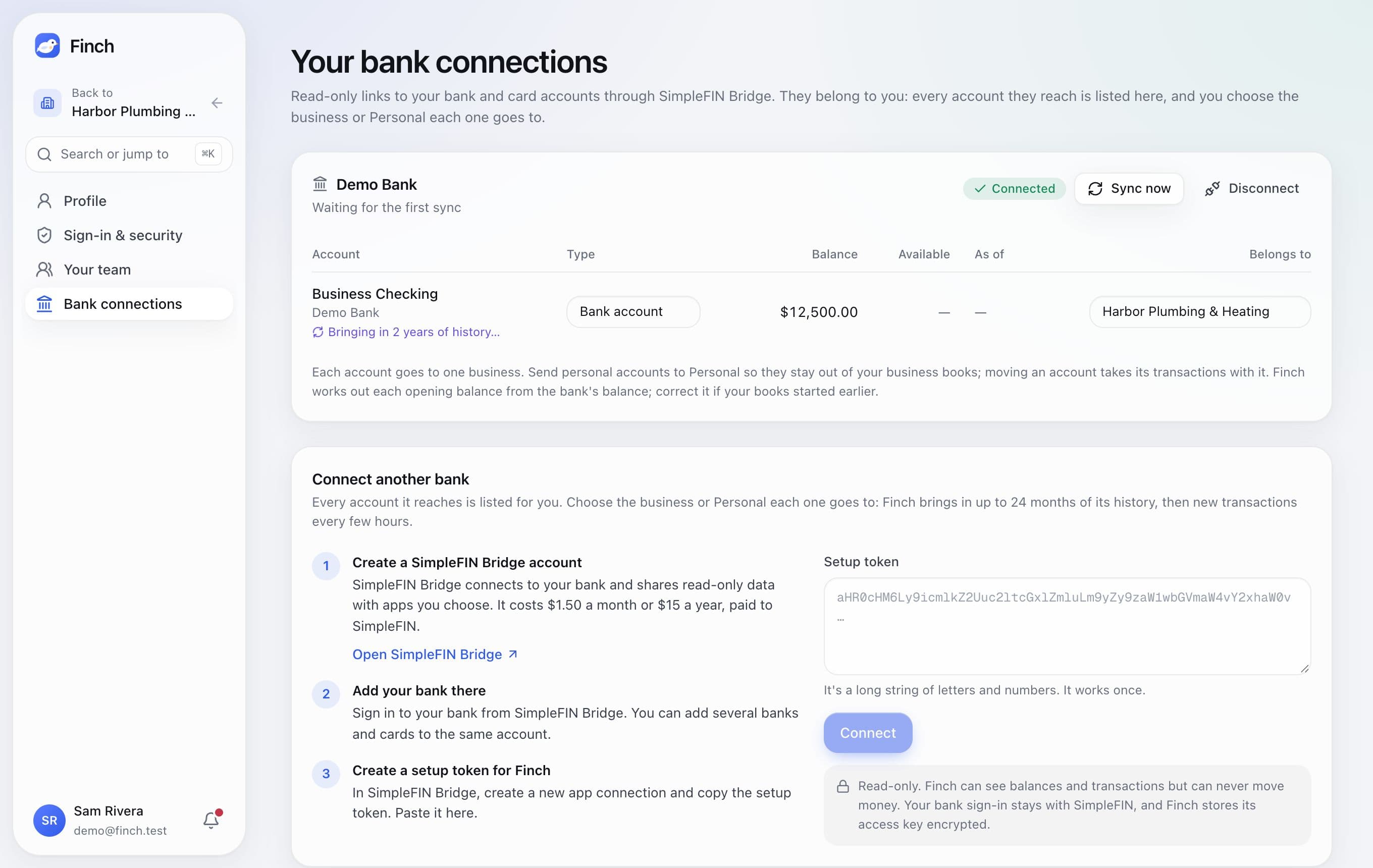Screen dimensions: 1373x868
Task: Open the Bank account type dropdown
Action: point(633,312)
